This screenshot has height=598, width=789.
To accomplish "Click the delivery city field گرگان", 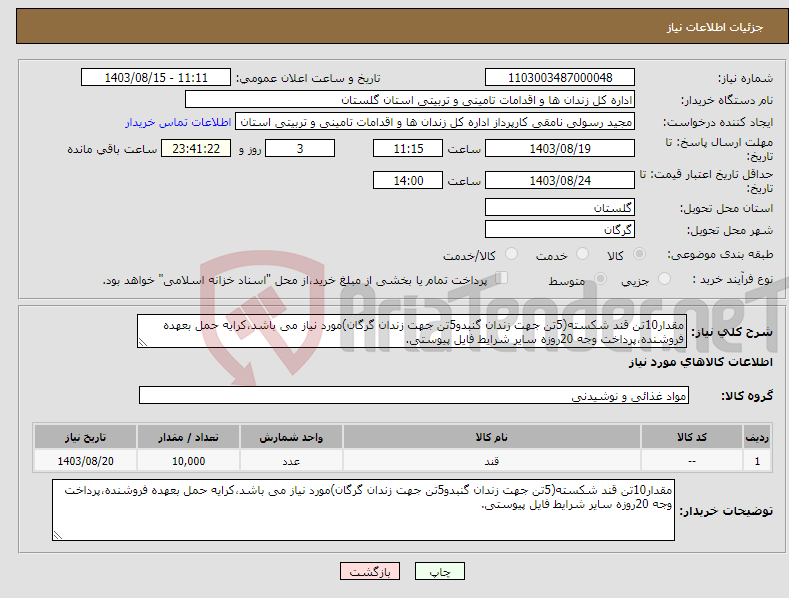I will [560, 230].
